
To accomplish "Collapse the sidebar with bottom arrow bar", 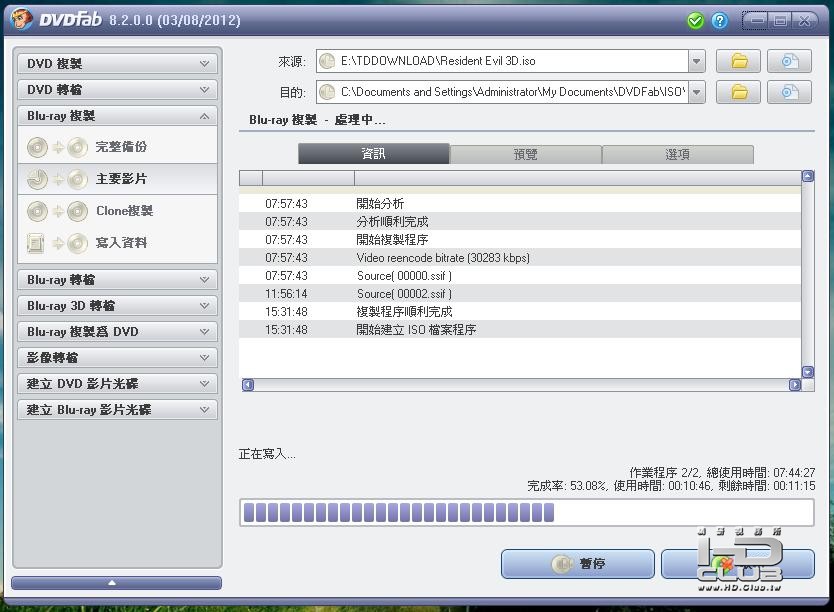I will [x=116, y=583].
